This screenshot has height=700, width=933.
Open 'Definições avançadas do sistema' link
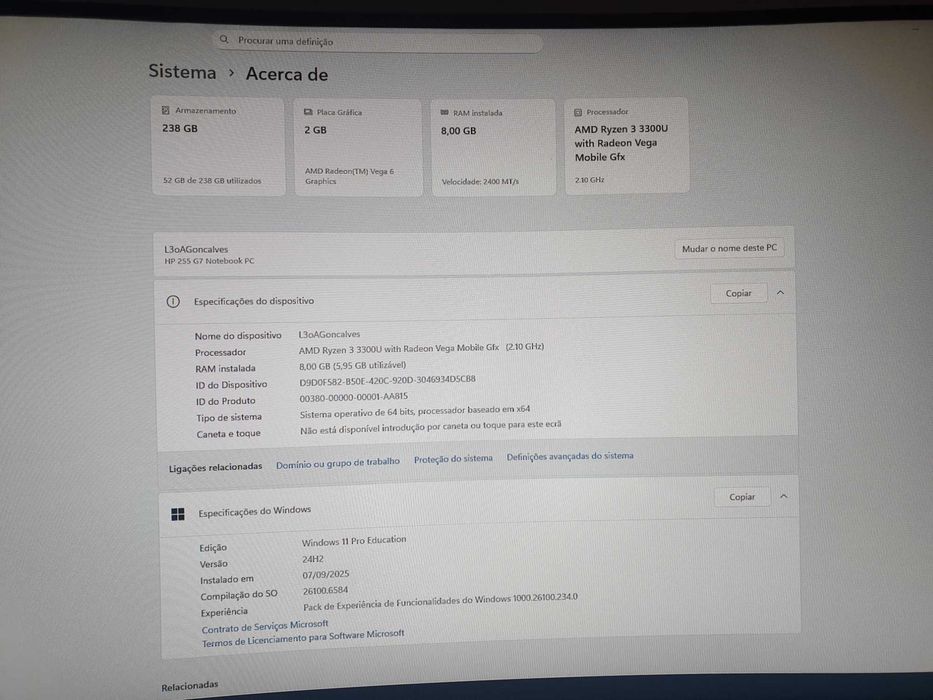tap(569, 456)
